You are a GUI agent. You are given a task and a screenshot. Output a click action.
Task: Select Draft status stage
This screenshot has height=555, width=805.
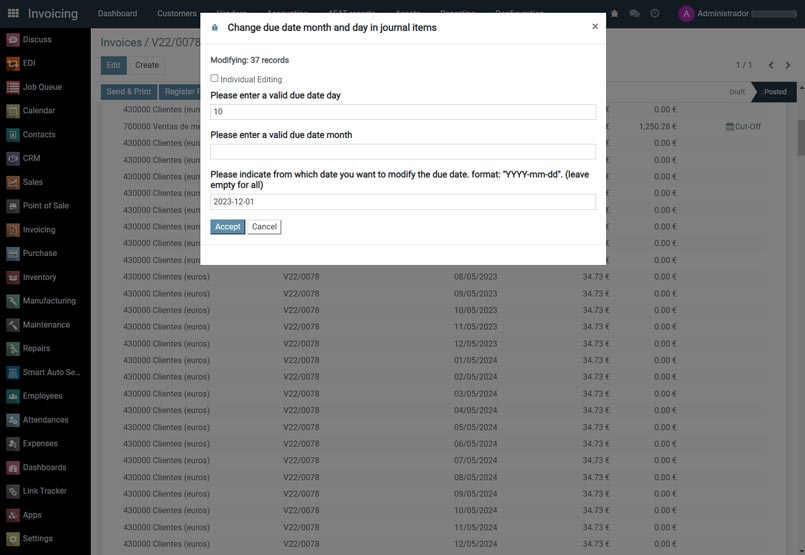click(737, 92)
